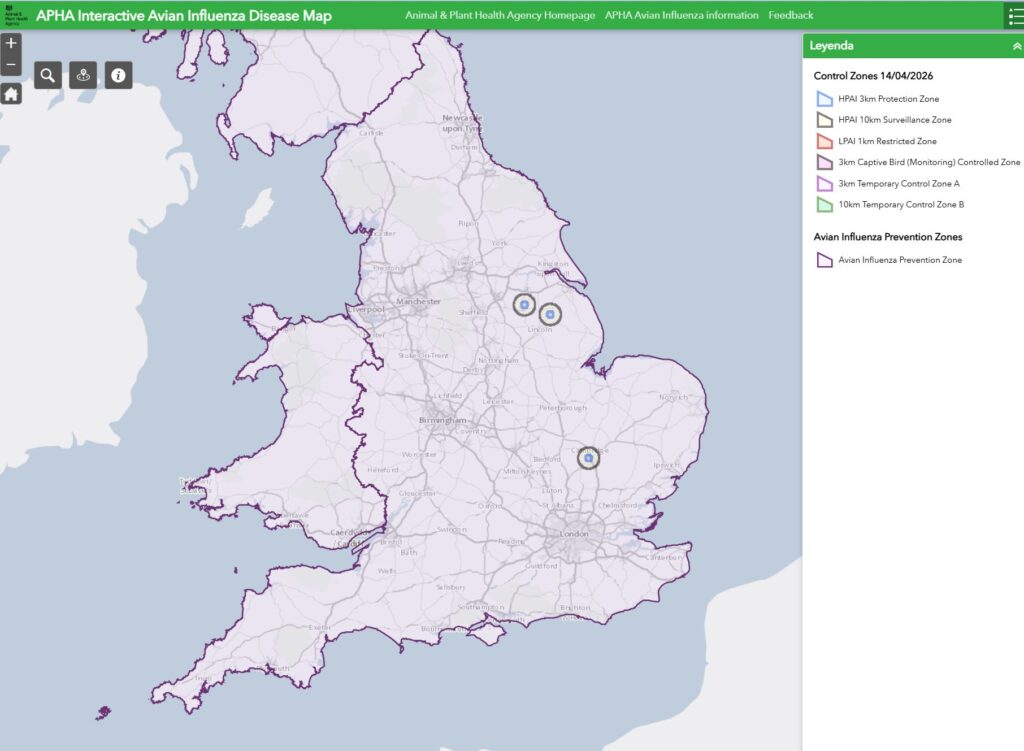Open the search tool
Viewport: 1024px width, 751px height.
48,75
